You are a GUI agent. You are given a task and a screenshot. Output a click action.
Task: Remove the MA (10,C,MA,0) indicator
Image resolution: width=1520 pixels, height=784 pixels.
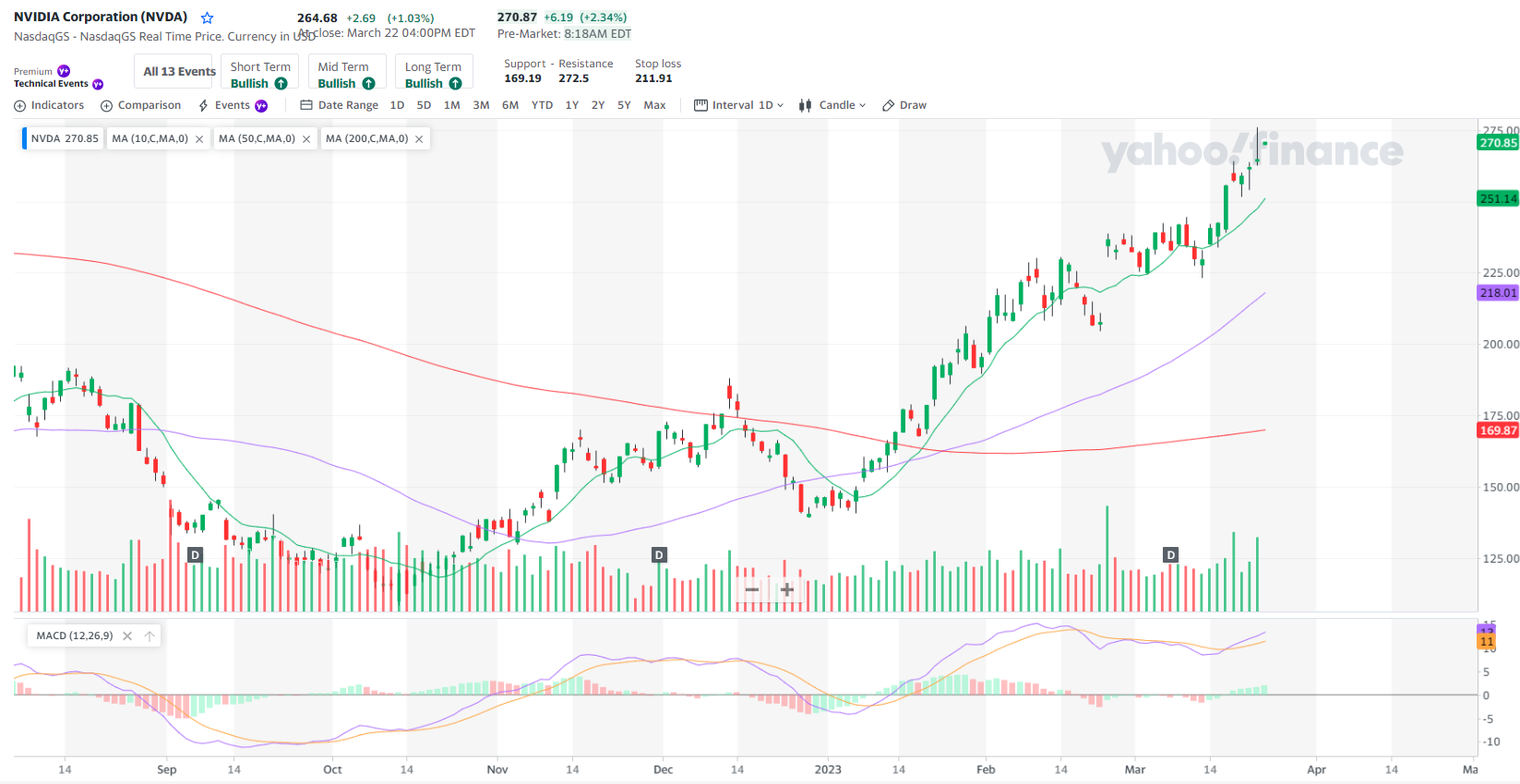pyautogui.click(x=199, y=139)
